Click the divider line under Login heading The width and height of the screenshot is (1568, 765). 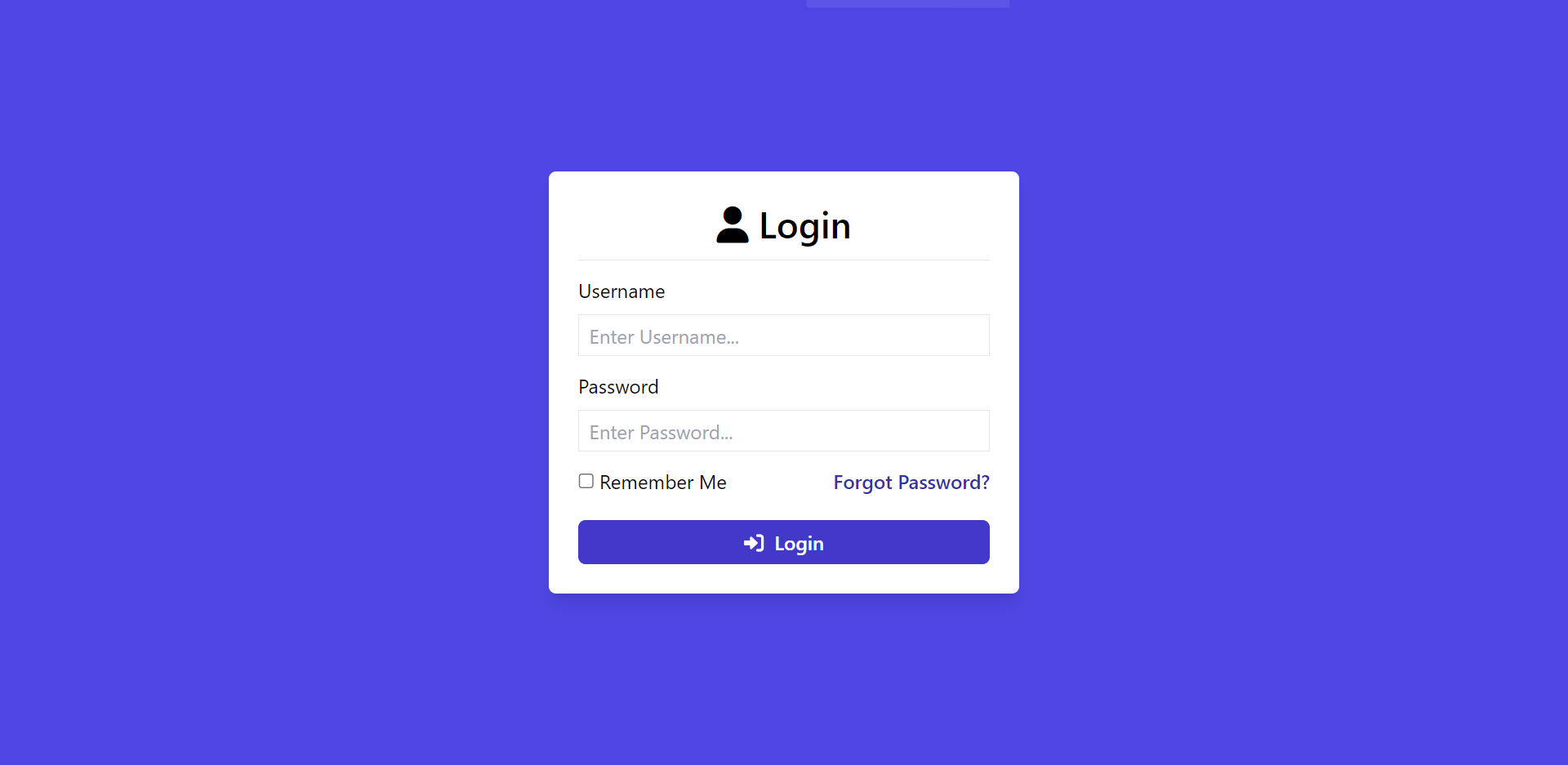pyautogui.click(x=784, y=260)
